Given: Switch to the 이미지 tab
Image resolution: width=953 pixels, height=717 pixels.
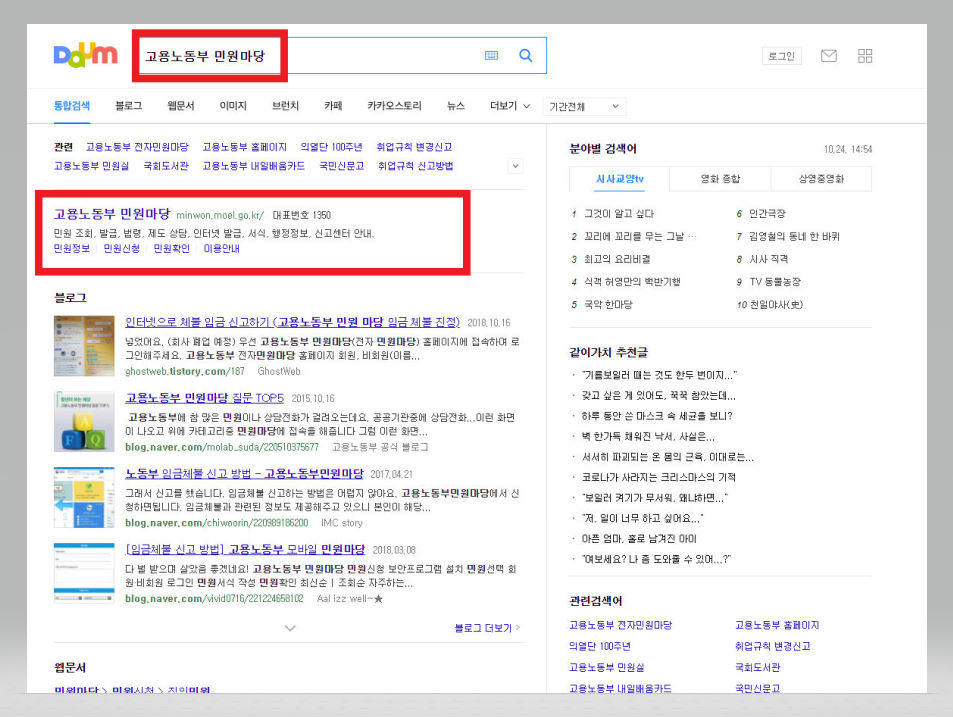Looking at the screenshot, I should click(233, 106).
